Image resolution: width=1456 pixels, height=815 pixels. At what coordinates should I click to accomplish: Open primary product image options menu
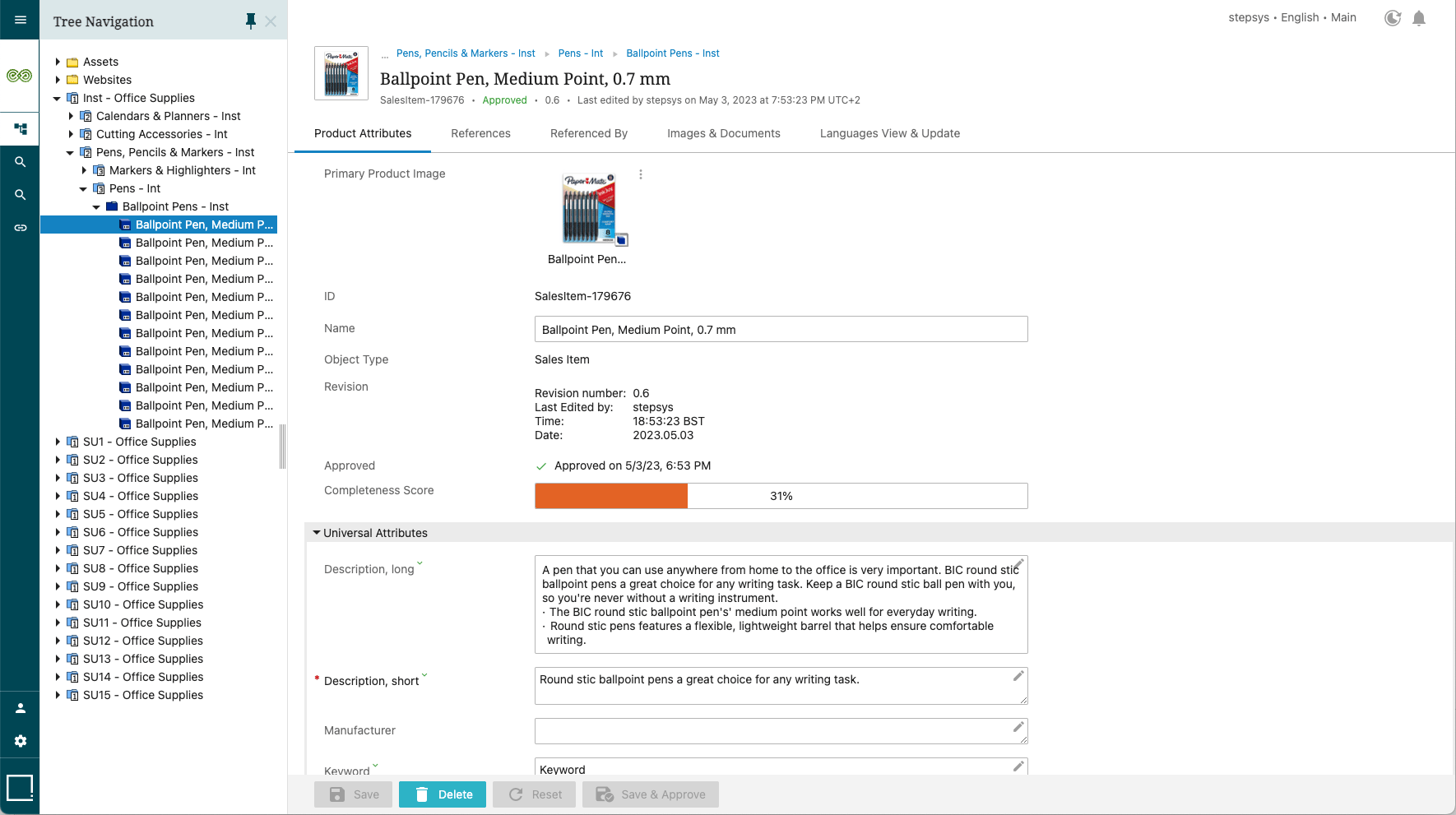click(641, 174)
